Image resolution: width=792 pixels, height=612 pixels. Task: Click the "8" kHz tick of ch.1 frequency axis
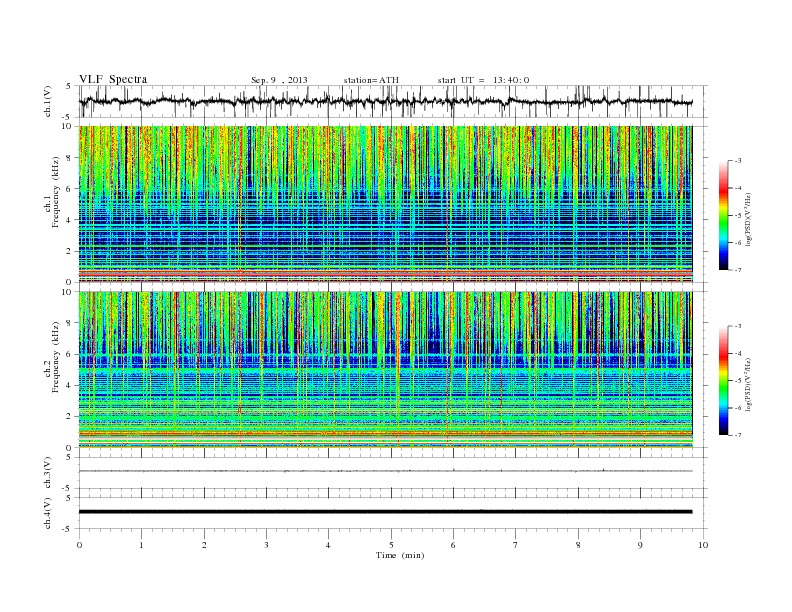69,158
